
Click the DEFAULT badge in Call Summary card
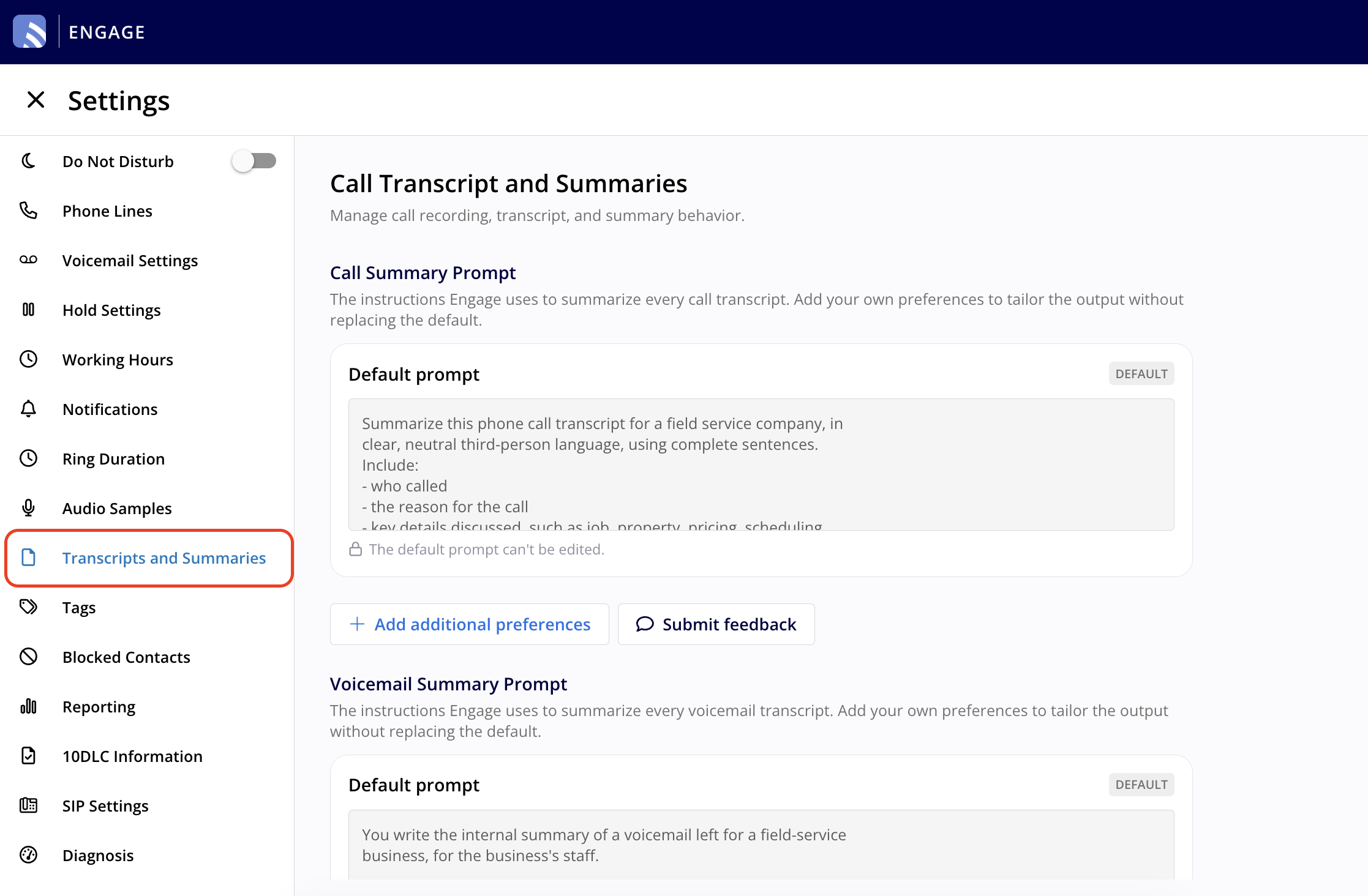click(1141, 373)
